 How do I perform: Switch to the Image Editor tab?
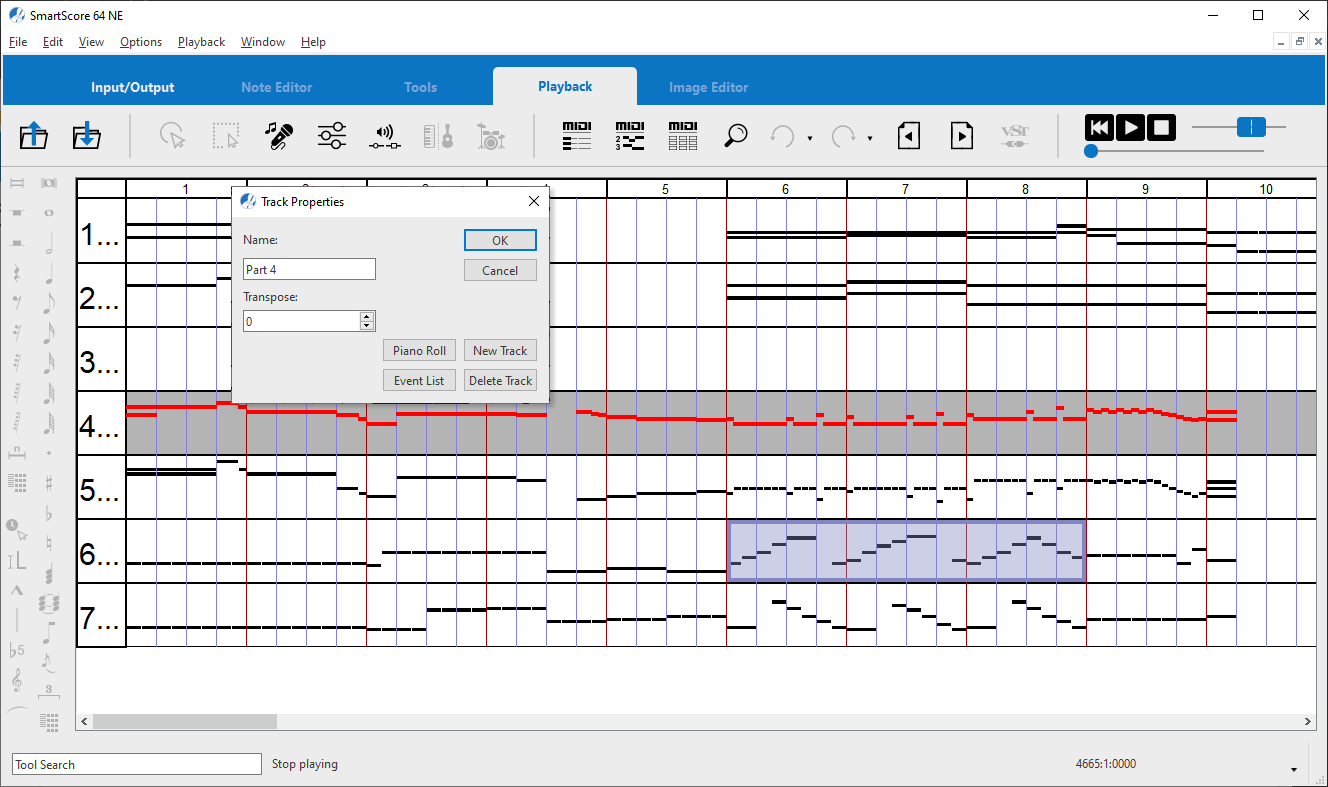pyautogui.click(x=709, y=87)
